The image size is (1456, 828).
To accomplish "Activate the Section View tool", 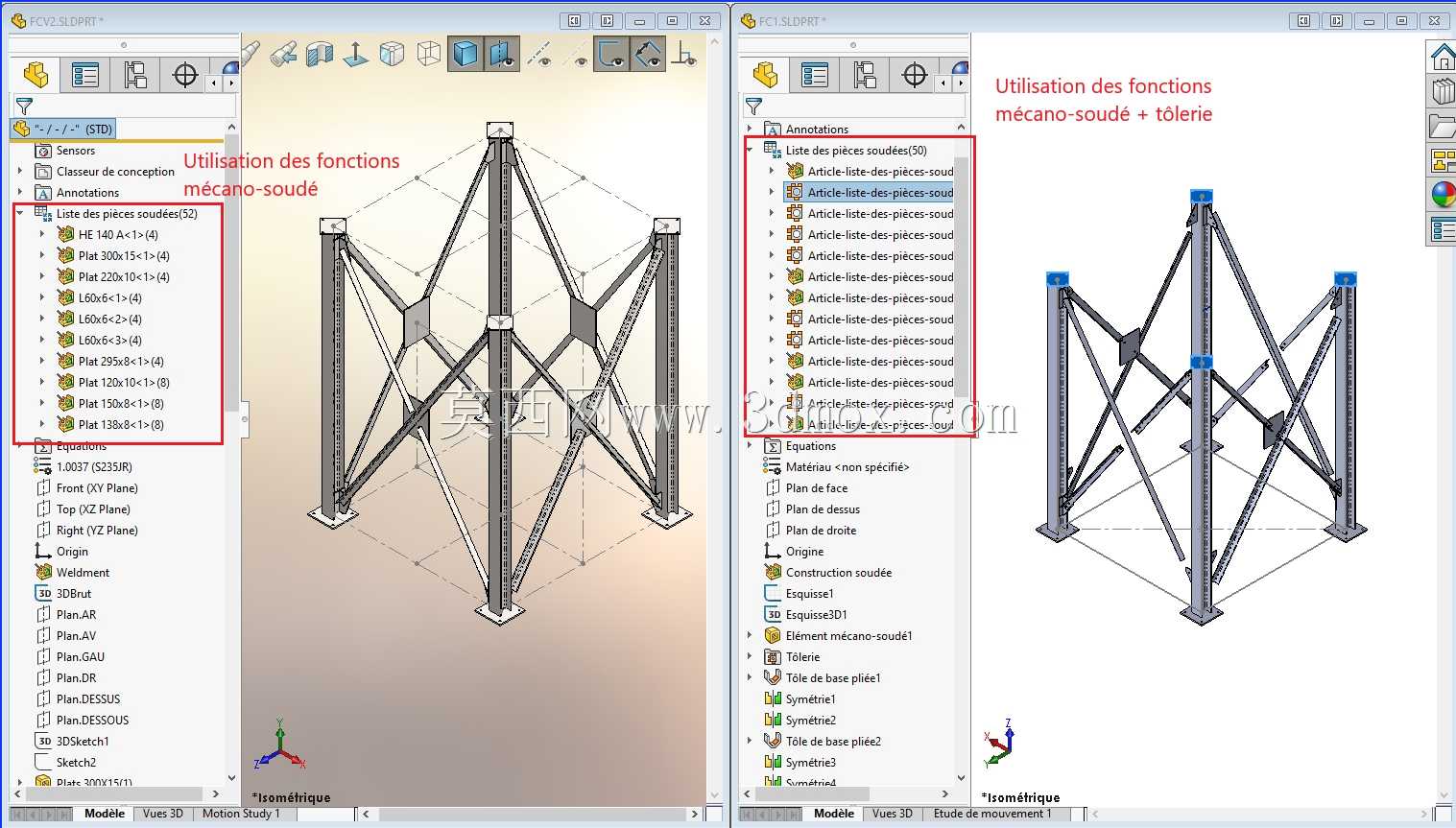I will point(319,54).
